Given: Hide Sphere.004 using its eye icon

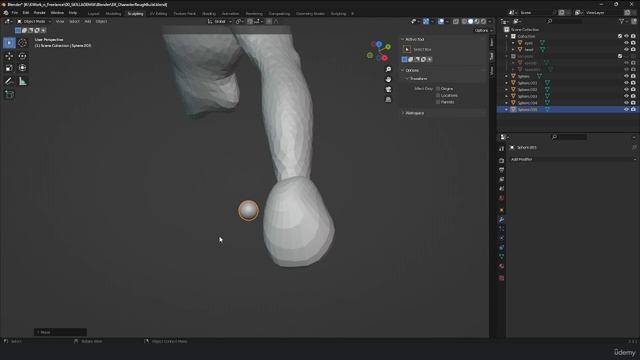Looking at the screenshot, I should click(627, 103).
